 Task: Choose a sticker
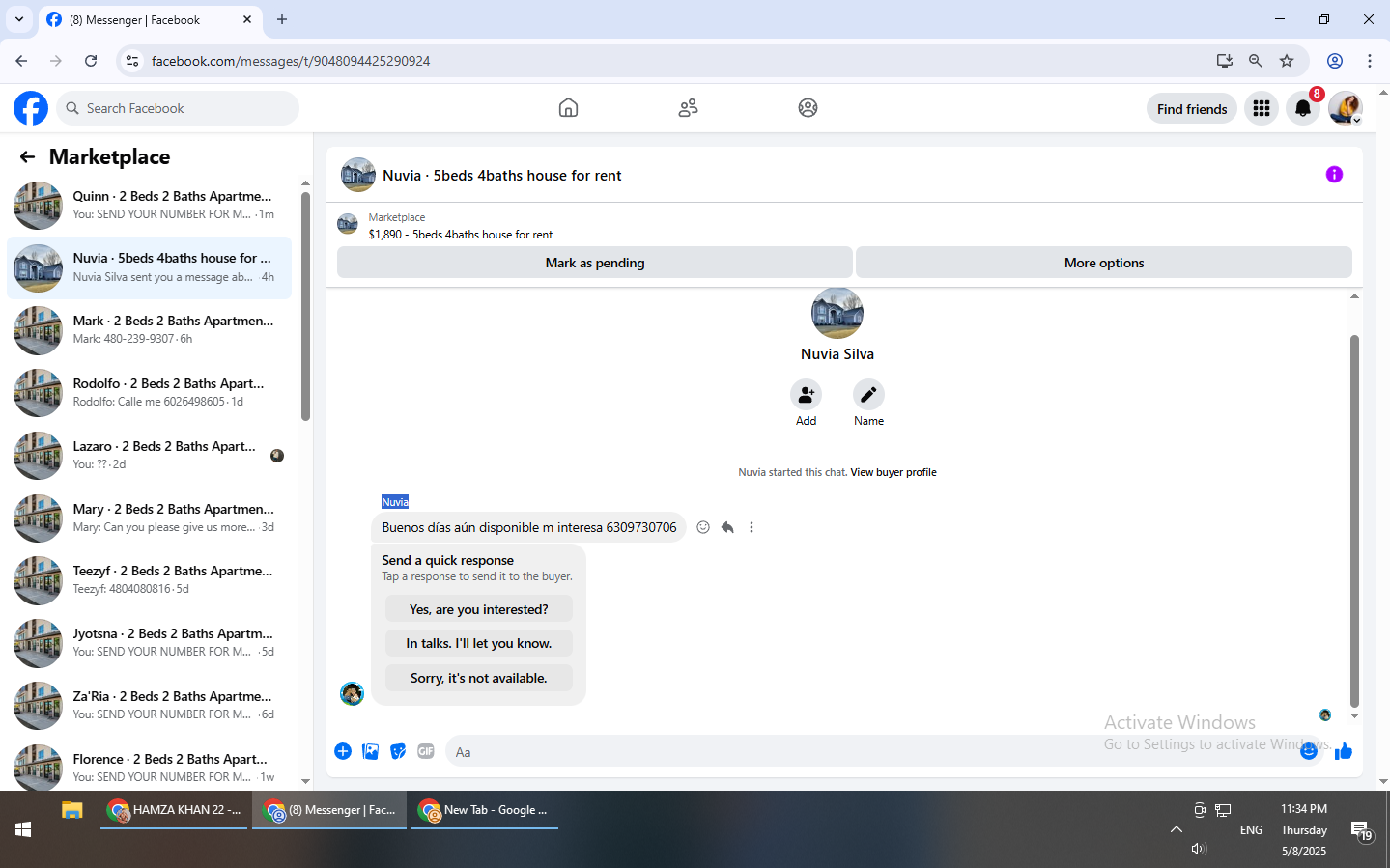click(x=398, y=751)
